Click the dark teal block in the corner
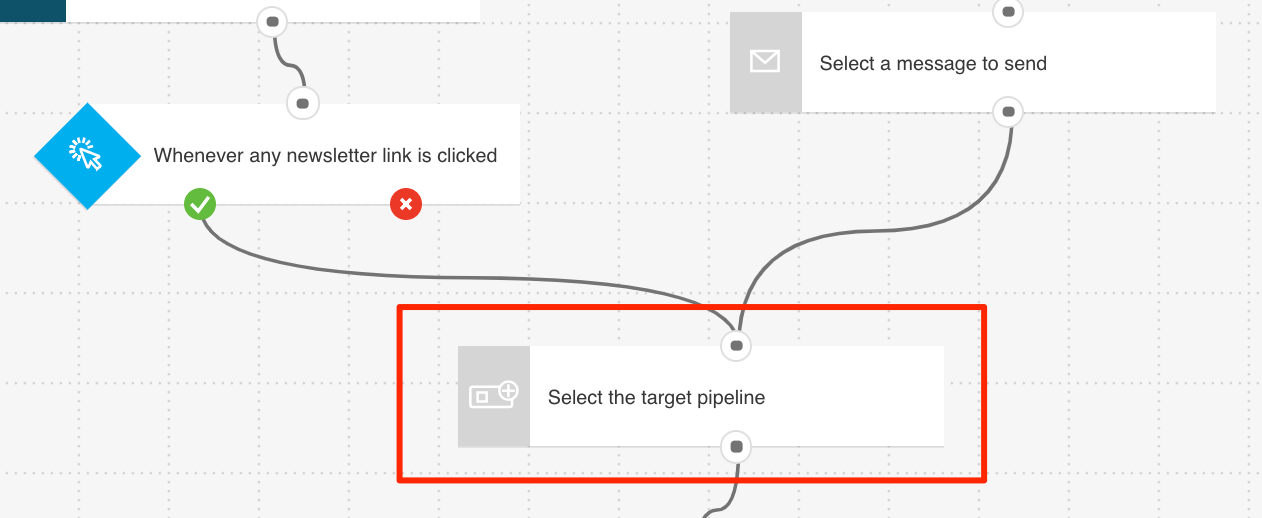This screenshot has height=518, width=1262. coord(32,10)
